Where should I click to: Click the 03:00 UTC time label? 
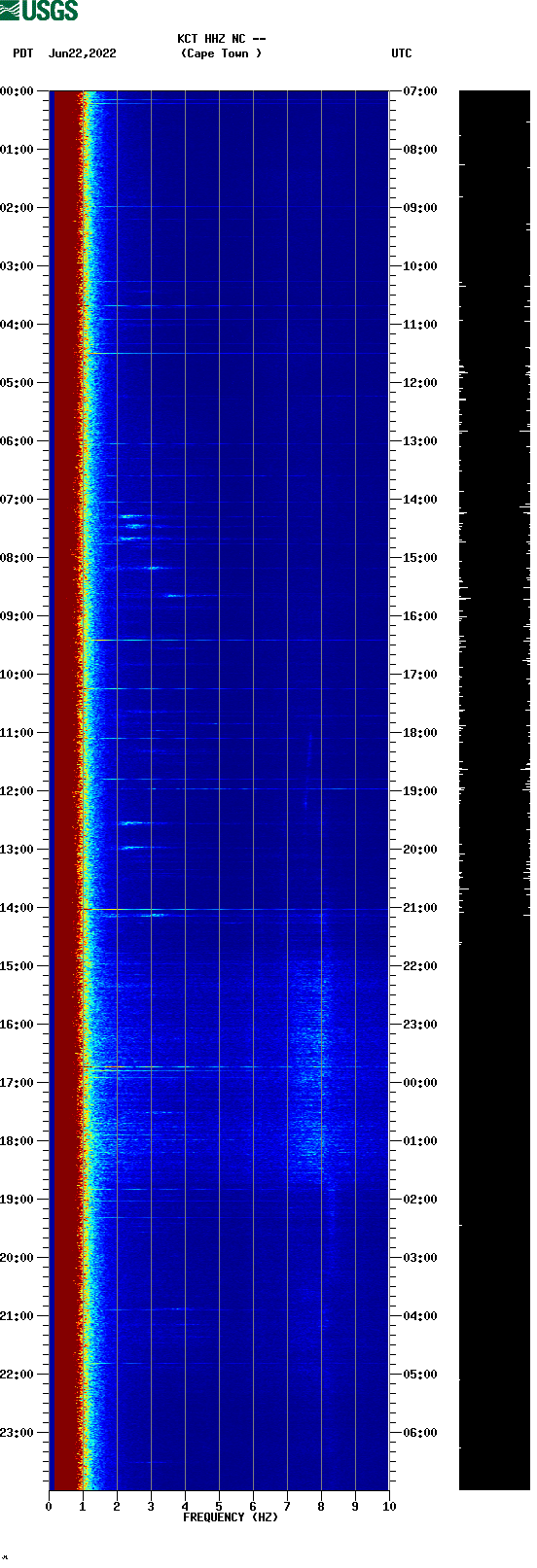point(420,1258)
